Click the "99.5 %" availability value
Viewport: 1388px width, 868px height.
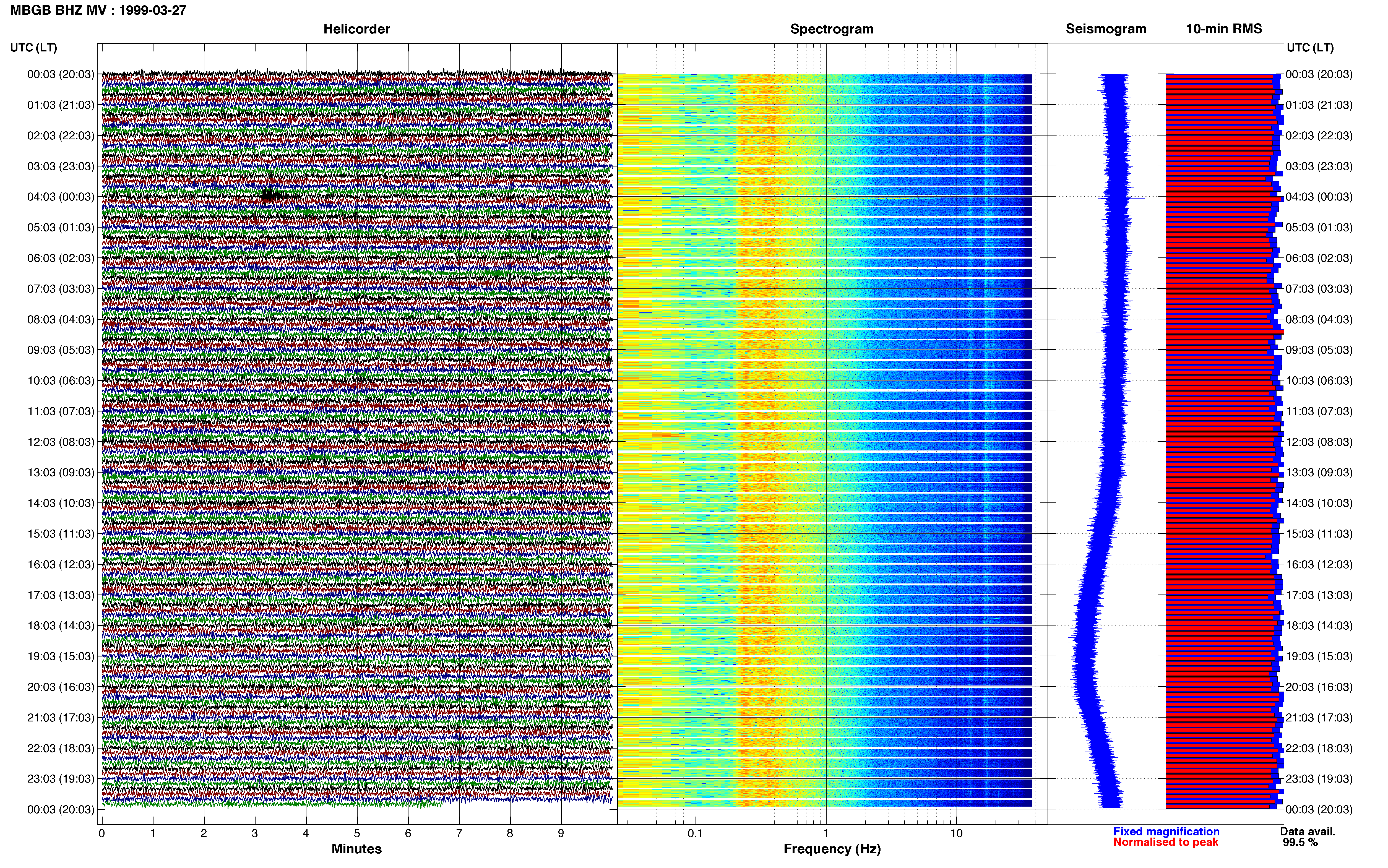[1300, 842]
